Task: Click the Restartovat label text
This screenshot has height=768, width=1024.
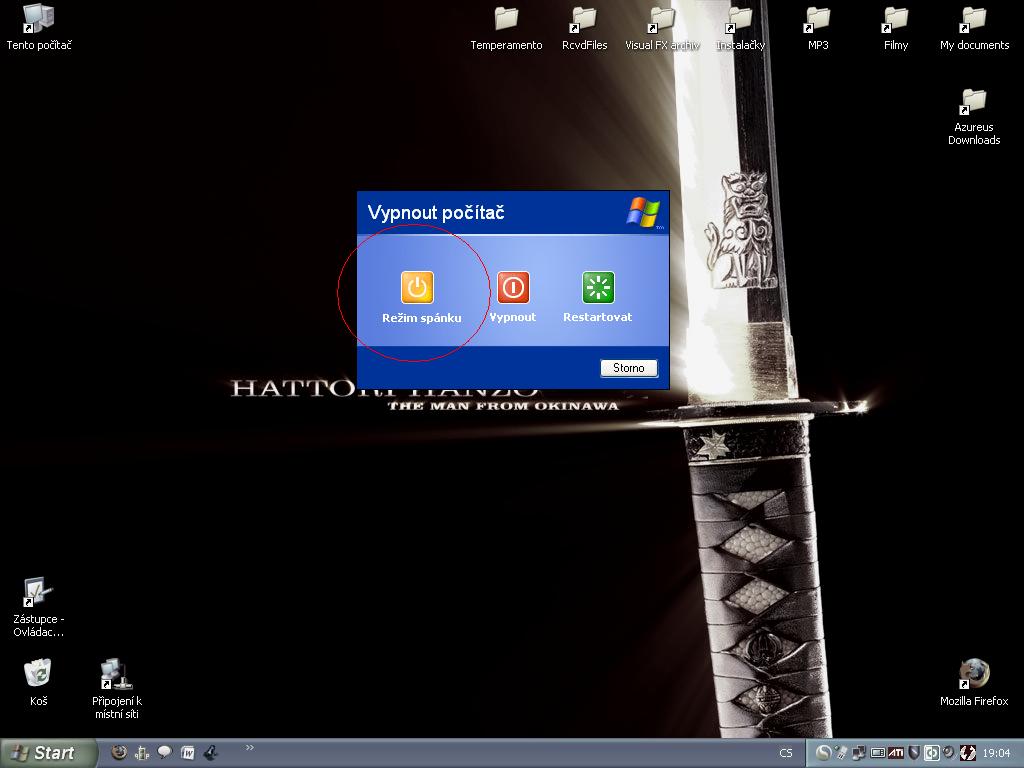Action: coord(598,317)
